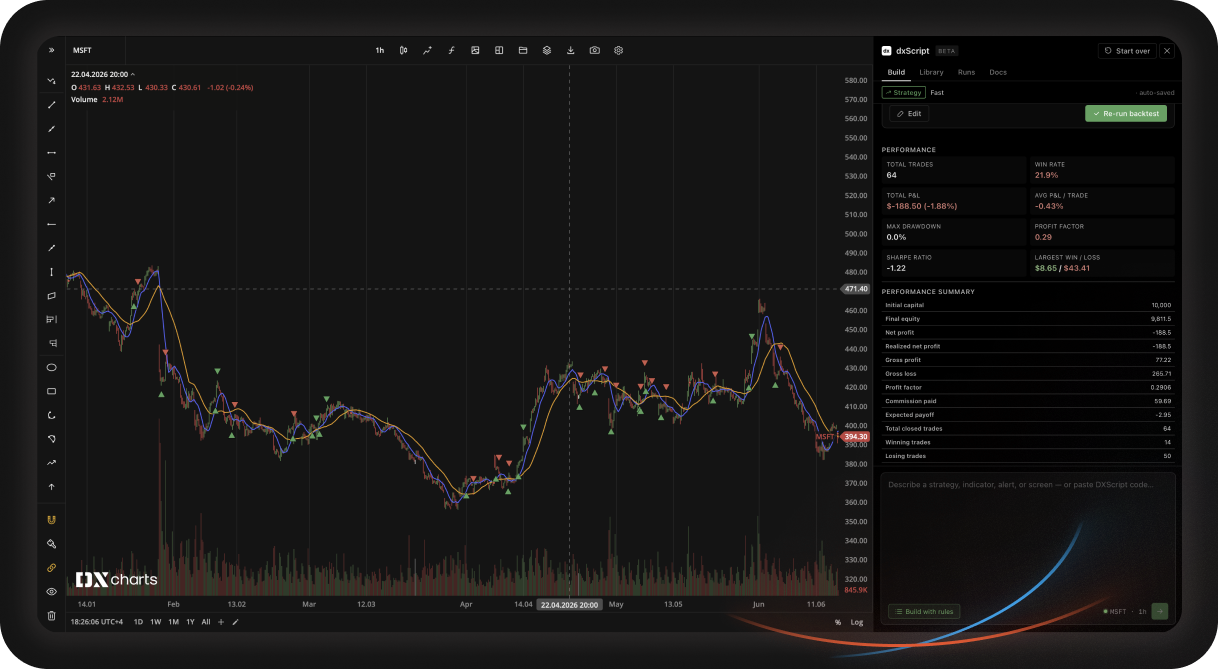The width and height of the screenshot is (1218, 669).
Task: Click Re-run backtest button
Action: (x=1126, y=114)
